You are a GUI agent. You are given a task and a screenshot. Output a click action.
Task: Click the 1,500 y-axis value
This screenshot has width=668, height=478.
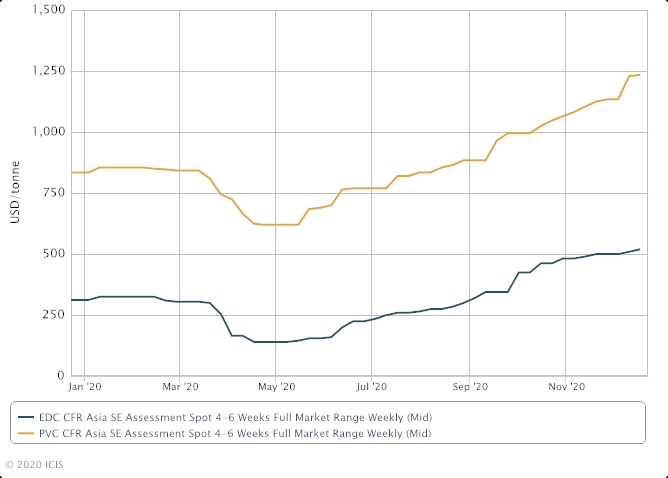[x=48, y=10]
